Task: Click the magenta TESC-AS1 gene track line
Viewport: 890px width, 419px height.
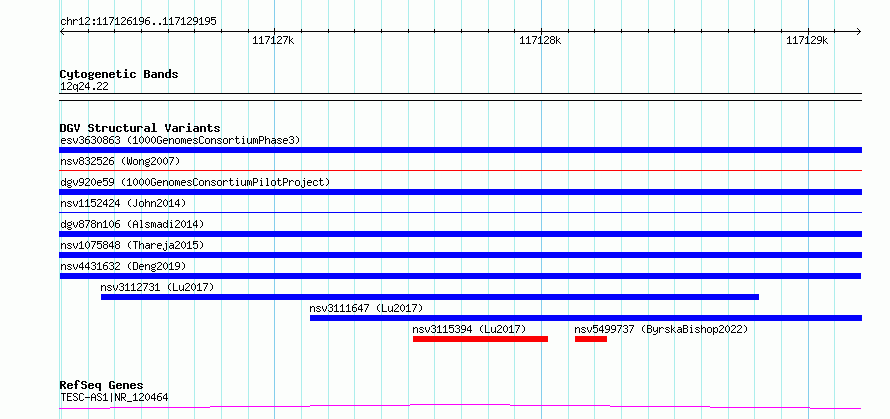Action: (x=460, y=407)
